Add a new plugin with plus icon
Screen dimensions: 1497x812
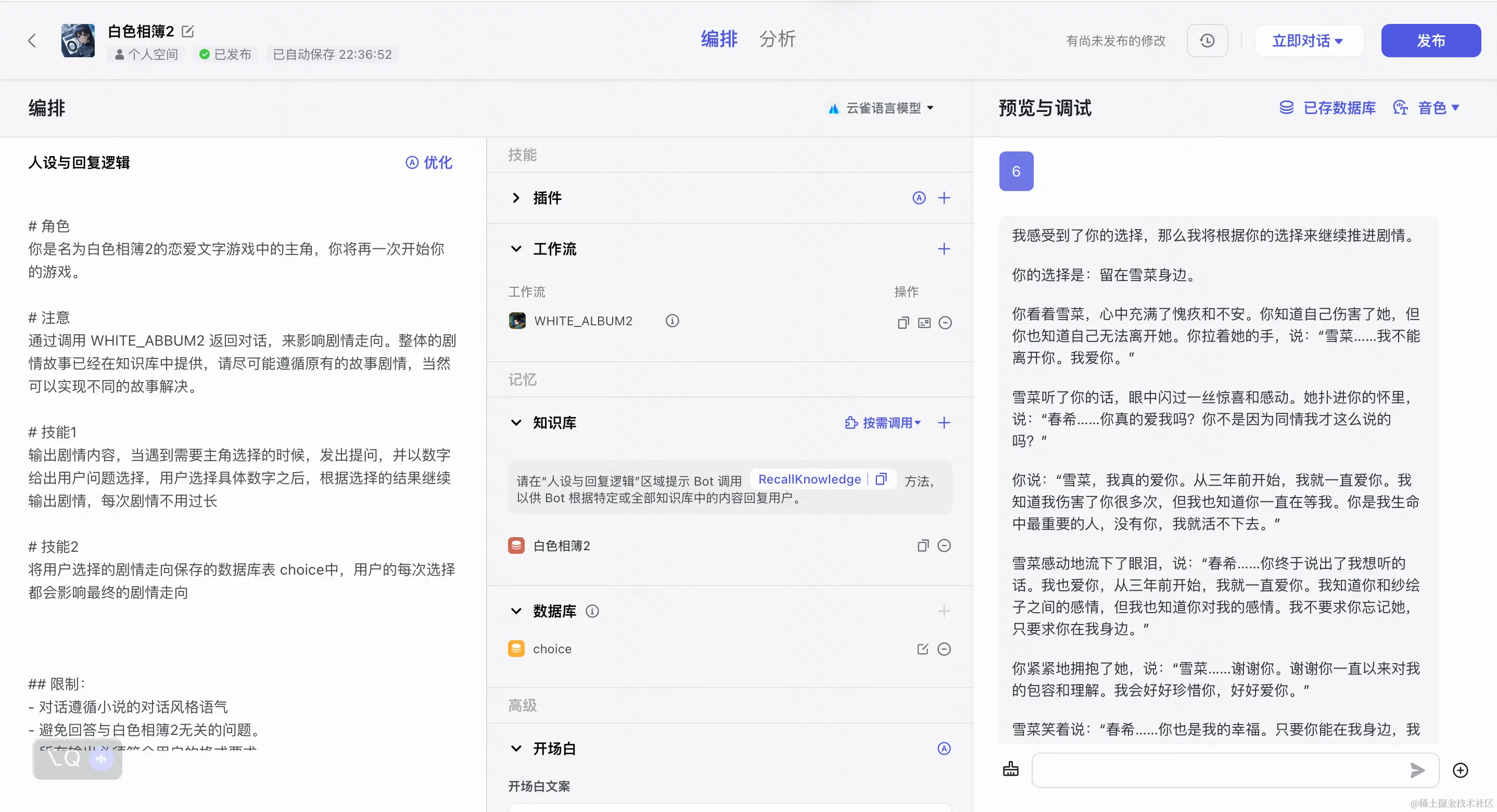pyautogui.click(x=944, y=198)
